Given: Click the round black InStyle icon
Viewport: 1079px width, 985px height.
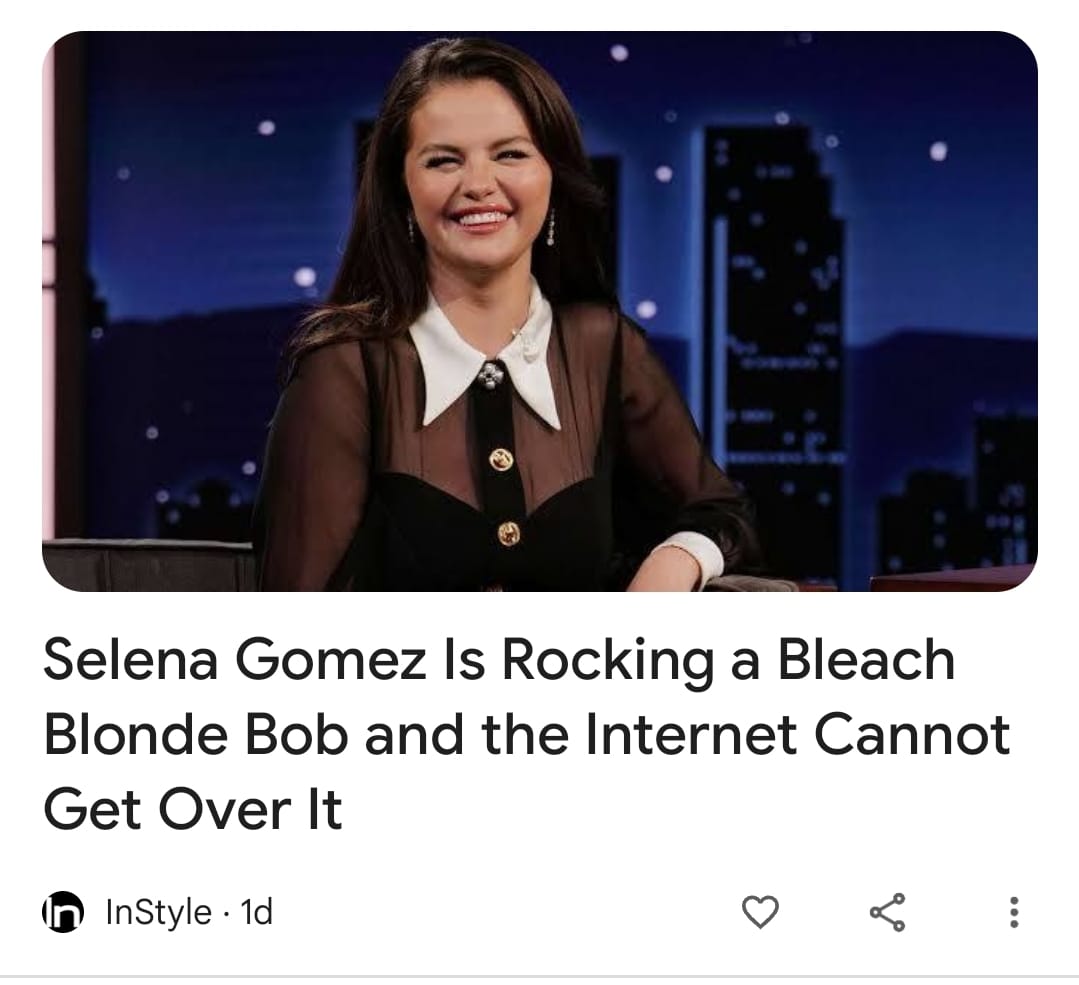Looking at the screenshot, I should coord(62,912).
